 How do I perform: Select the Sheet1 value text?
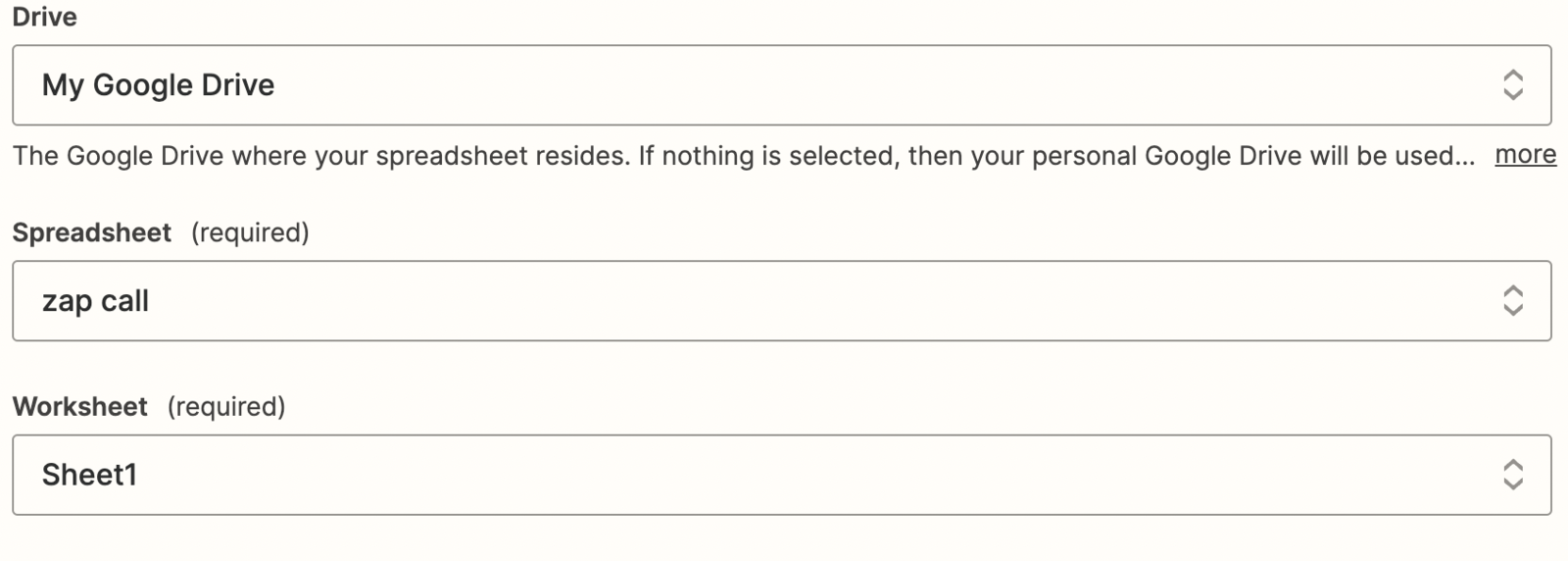(89, 475)
